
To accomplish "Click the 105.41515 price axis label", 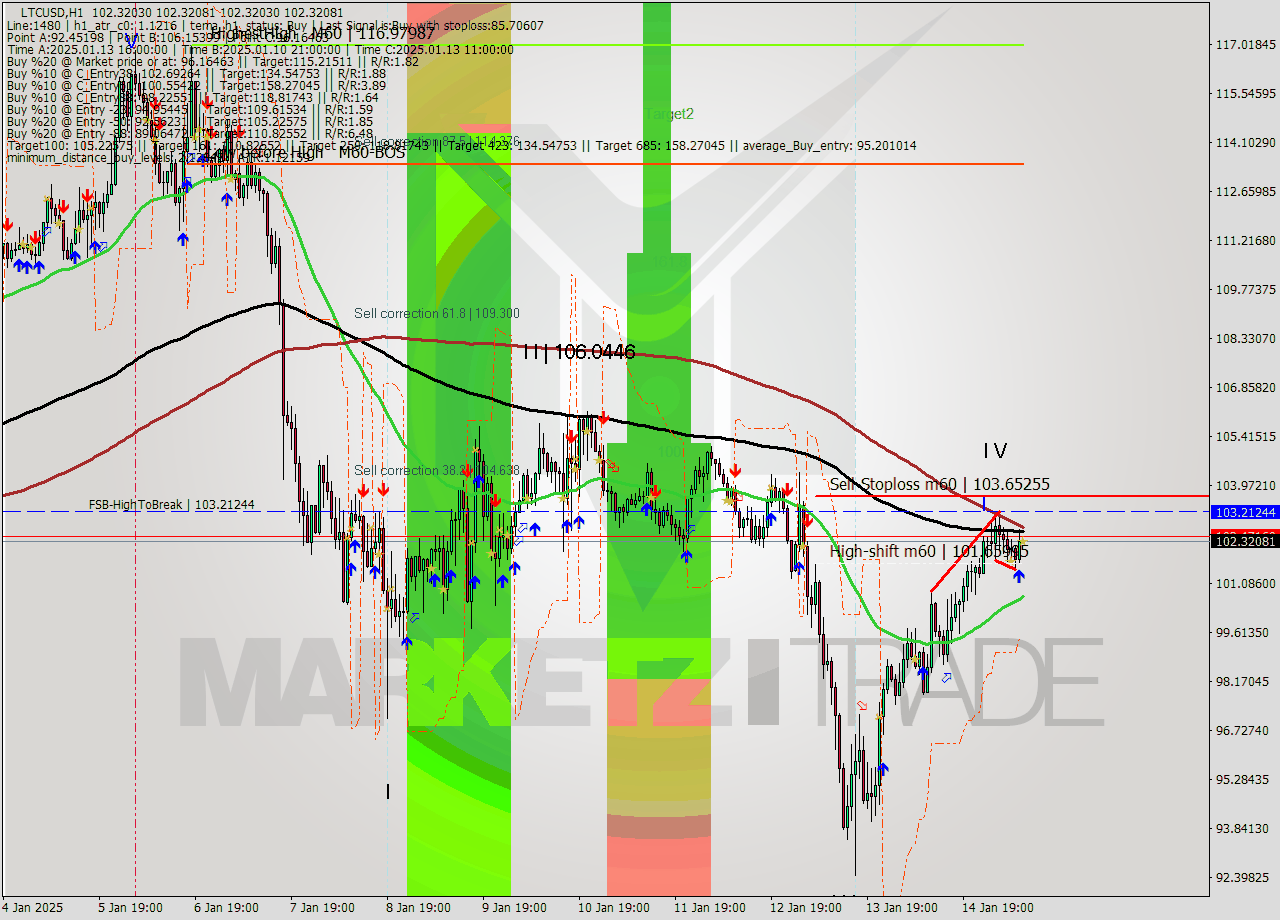I will point(1244,437).
